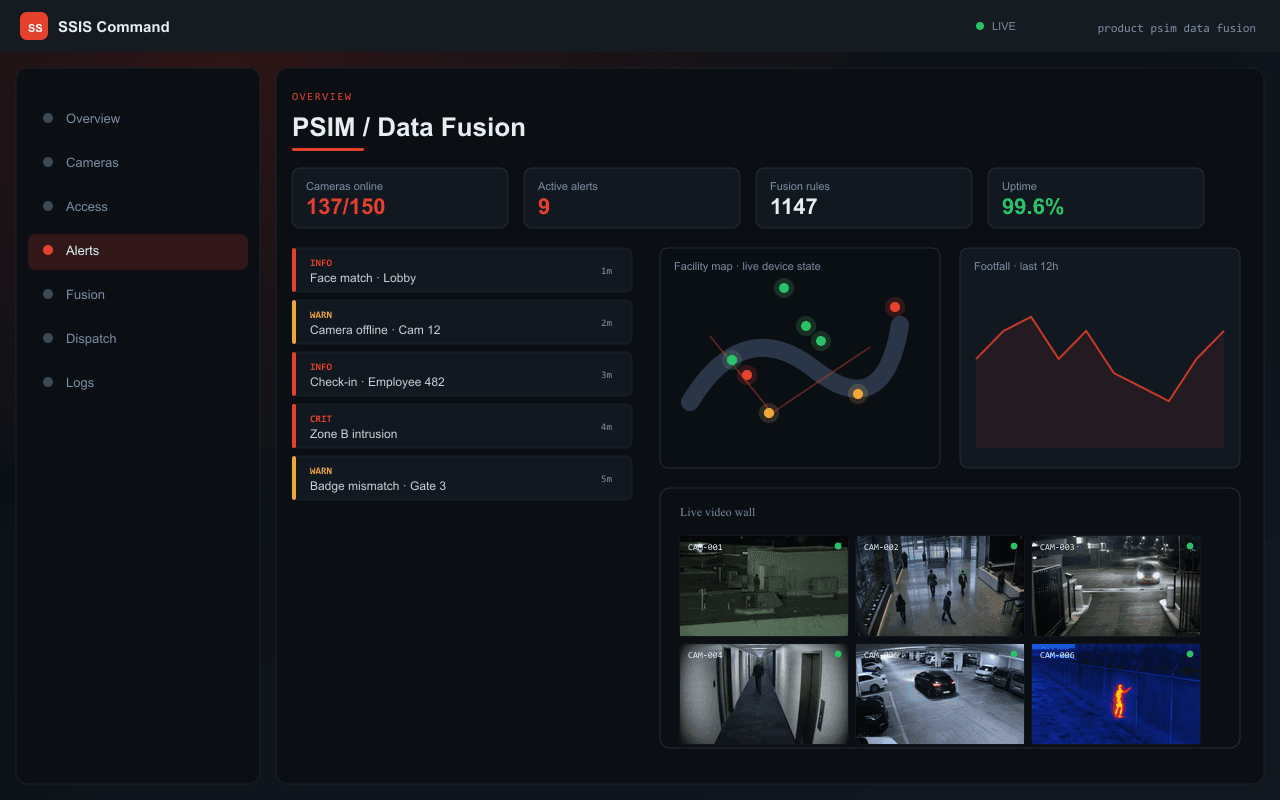
Task: Select red map marker at road's end
Action: (895, 307)
